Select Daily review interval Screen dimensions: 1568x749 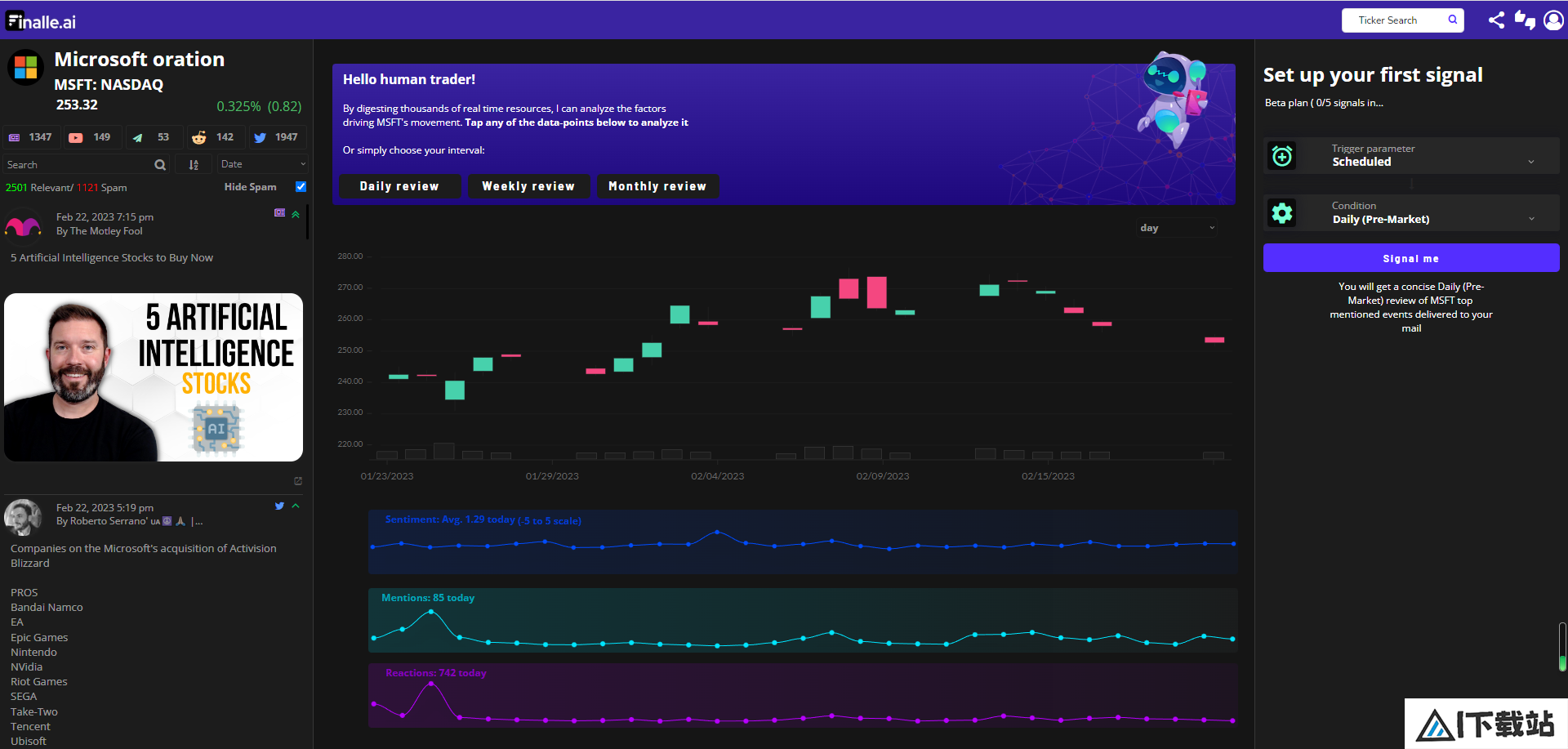point(399,186)
